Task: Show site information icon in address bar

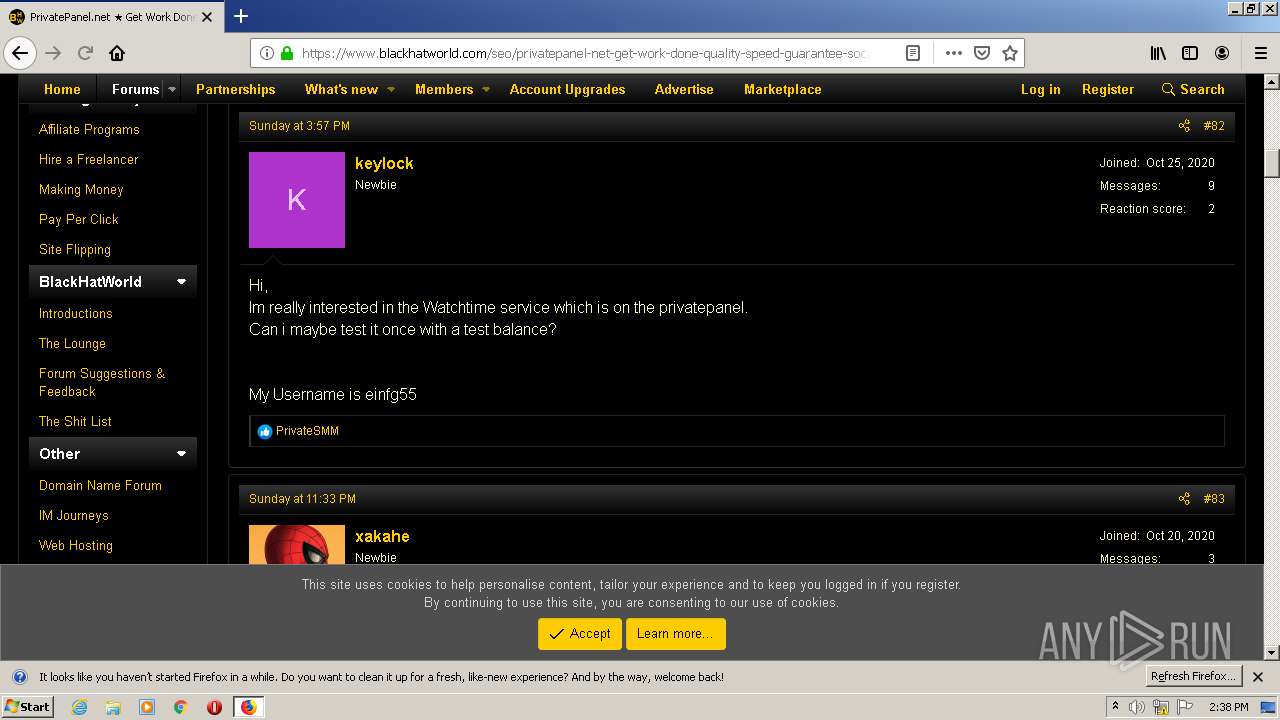Action: (267, 53)
